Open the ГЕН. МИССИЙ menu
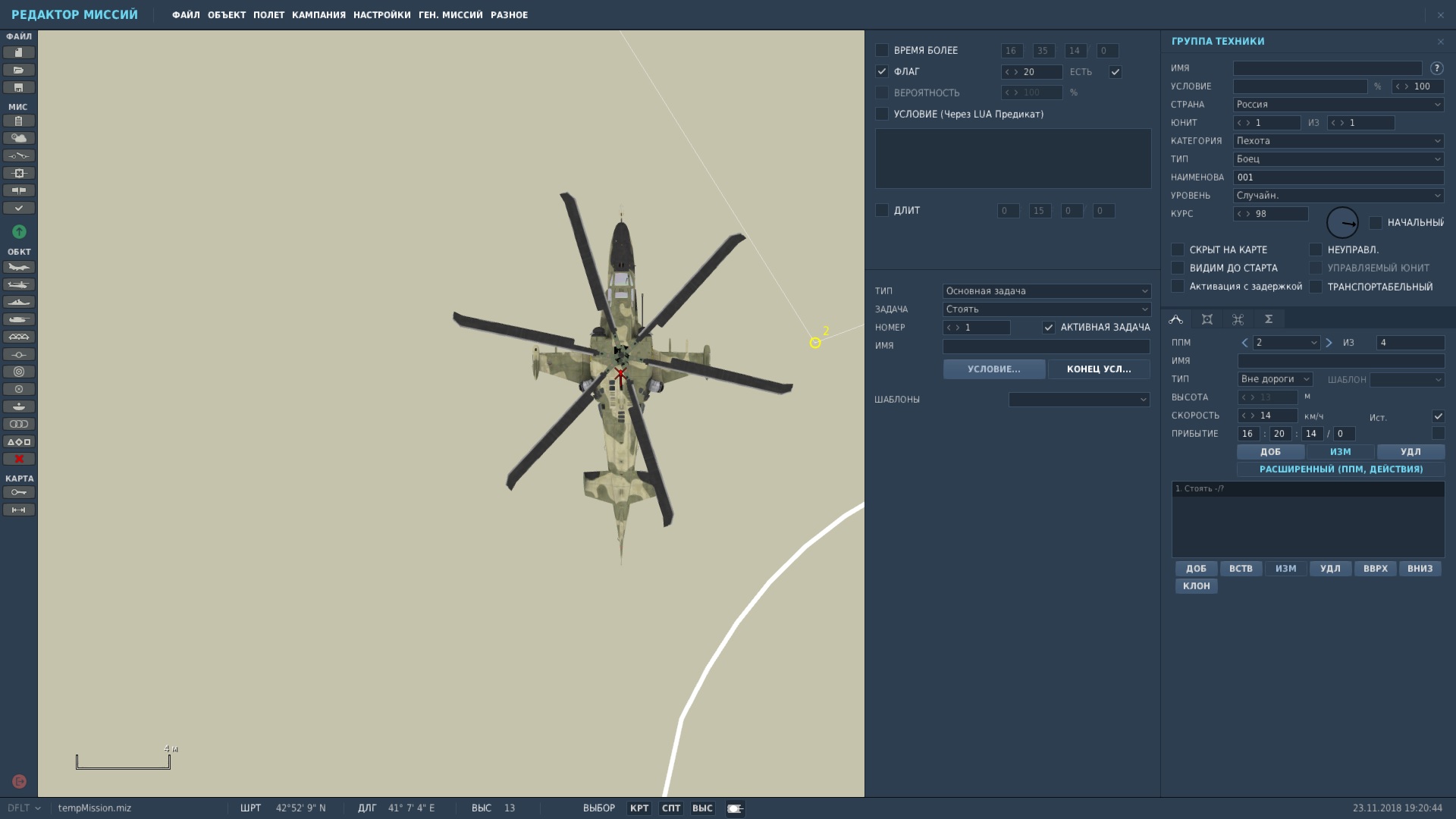Screen dimensions: 1456x819 450,15
